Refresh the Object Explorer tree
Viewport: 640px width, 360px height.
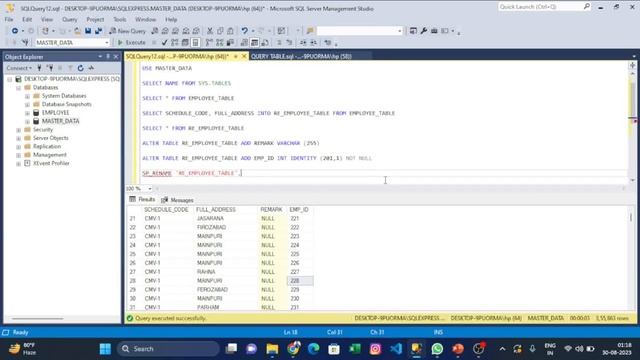(x=80, y=68)
